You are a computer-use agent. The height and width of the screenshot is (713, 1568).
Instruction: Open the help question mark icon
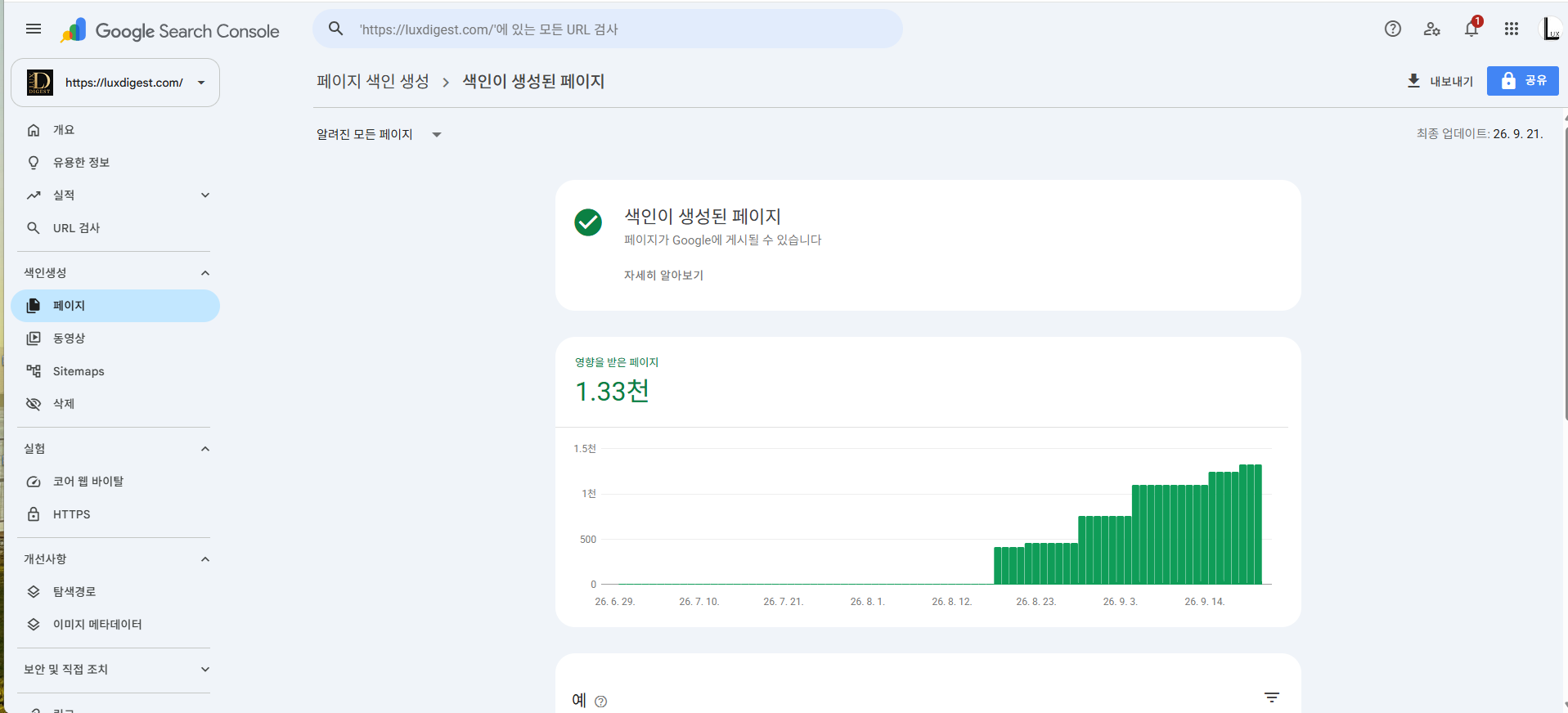[x=1392, y=29]
